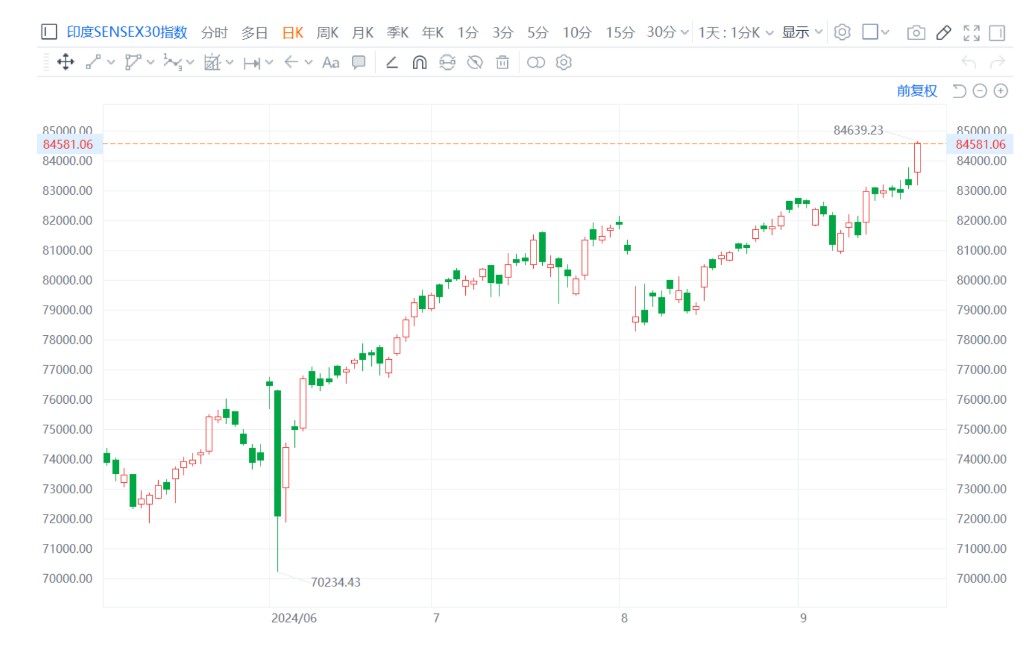
Task: Take a chart screenshot with camera icon
Action: pos(916,32)
